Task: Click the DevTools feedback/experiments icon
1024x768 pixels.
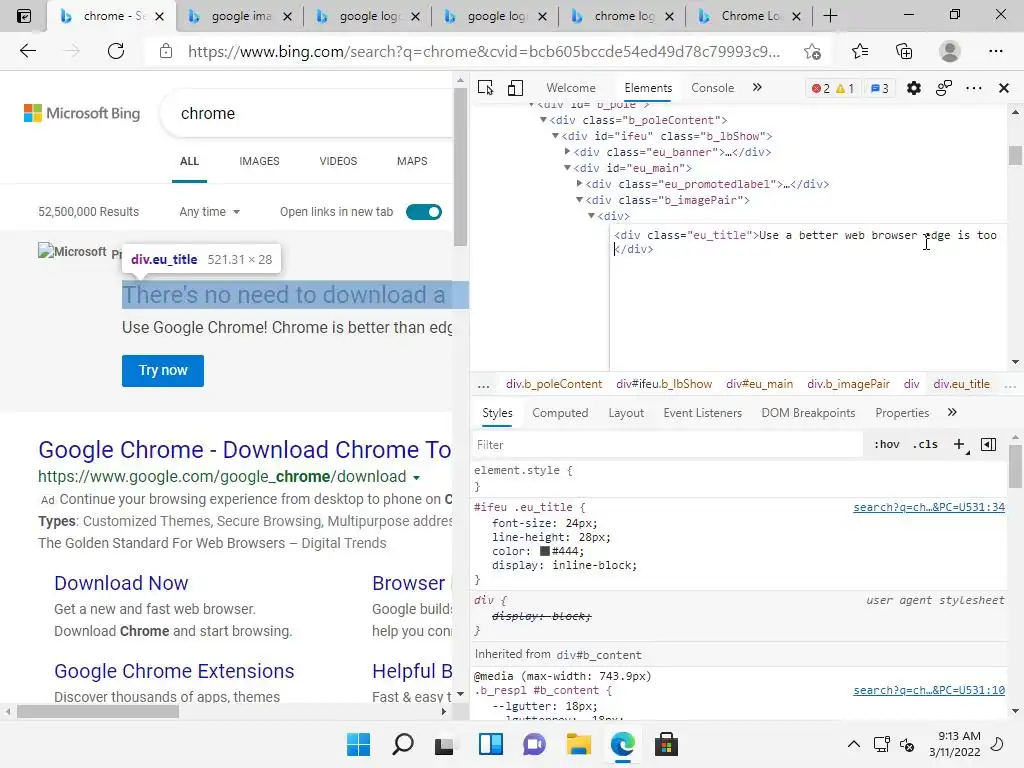Action: tap(944, 88)
